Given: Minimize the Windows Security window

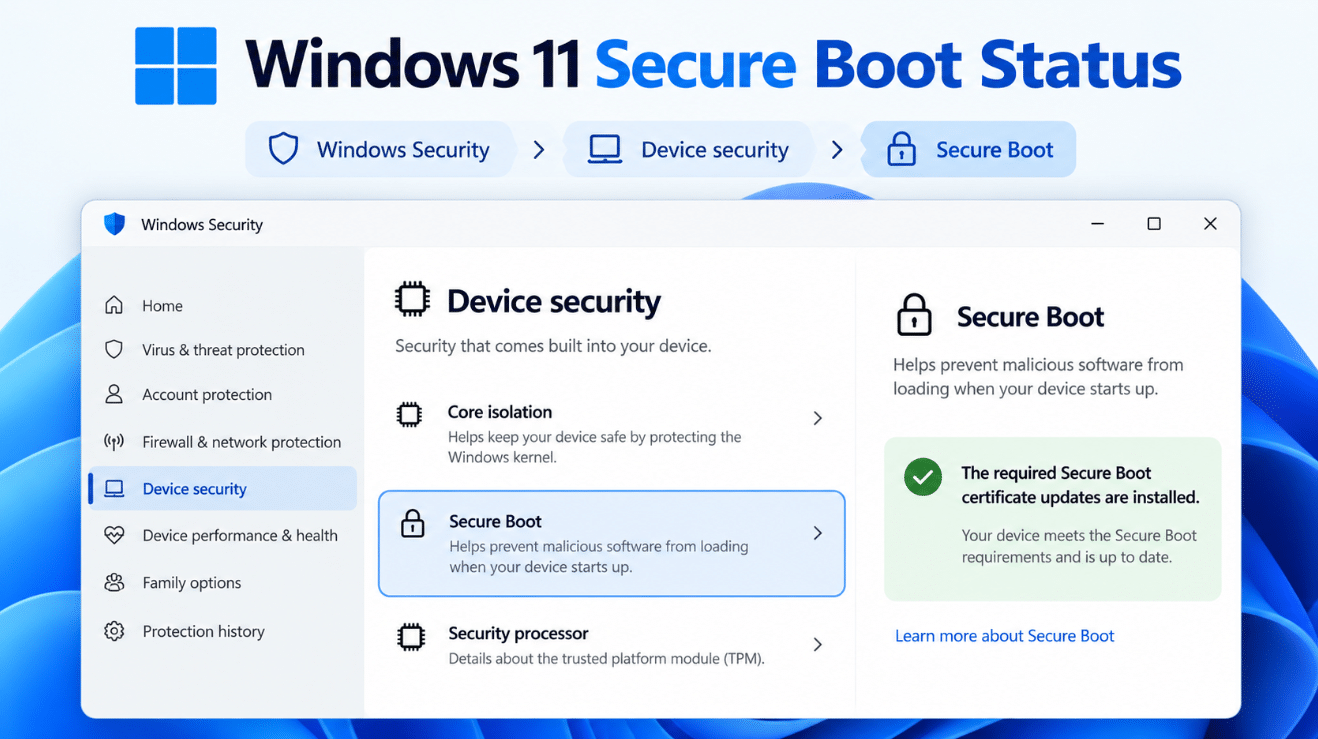Looking at the screenshot, I should tap(1098, 224).
